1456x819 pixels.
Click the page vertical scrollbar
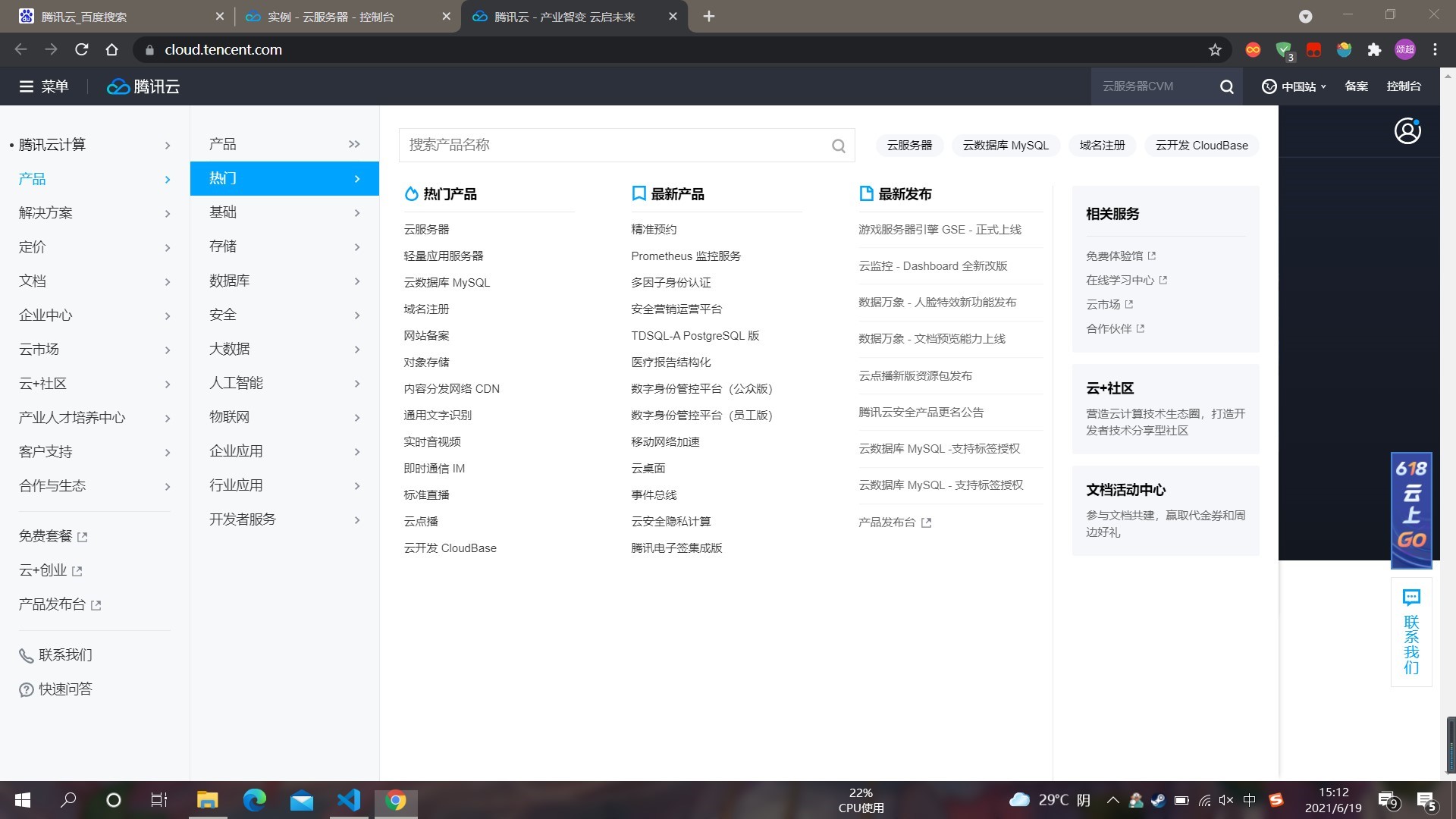[1448, 425]
